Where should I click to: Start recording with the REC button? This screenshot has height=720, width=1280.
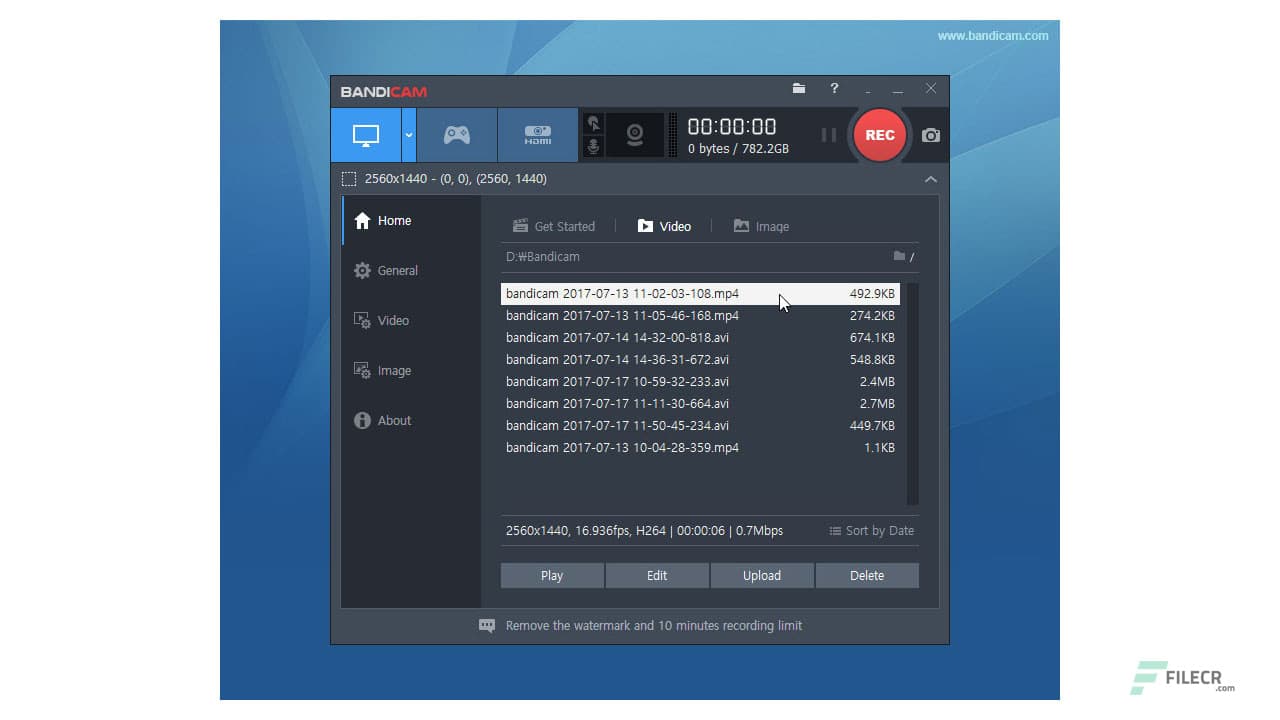pyautogui.click(x=879, y=135)
